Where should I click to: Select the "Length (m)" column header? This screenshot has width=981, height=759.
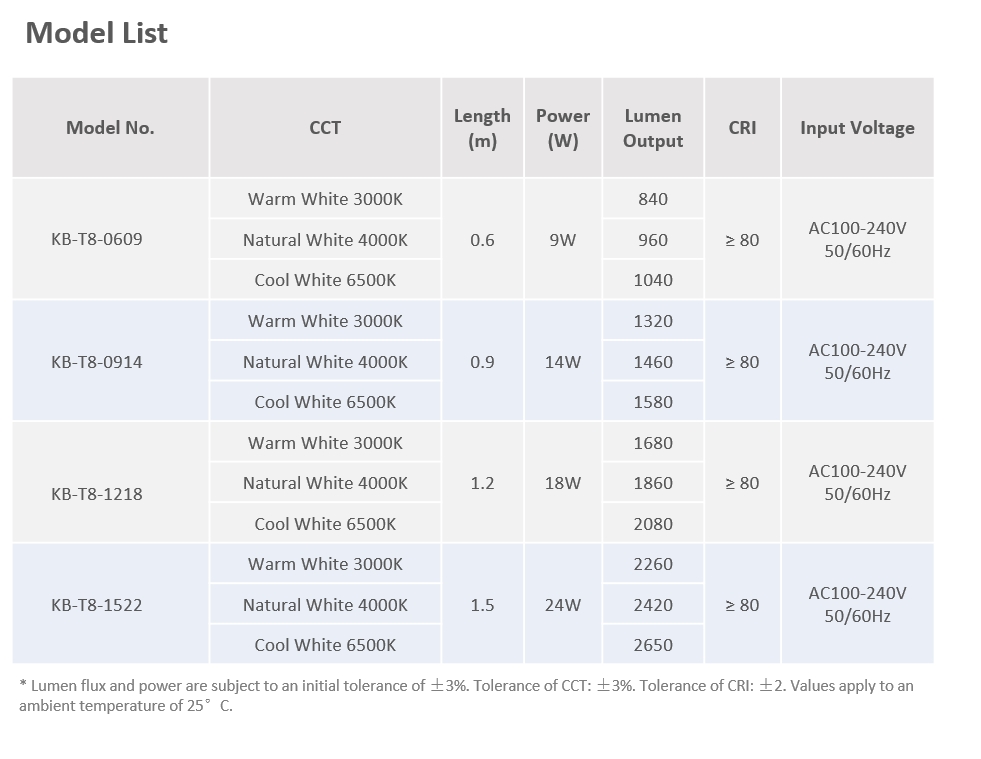click(482, 128)
